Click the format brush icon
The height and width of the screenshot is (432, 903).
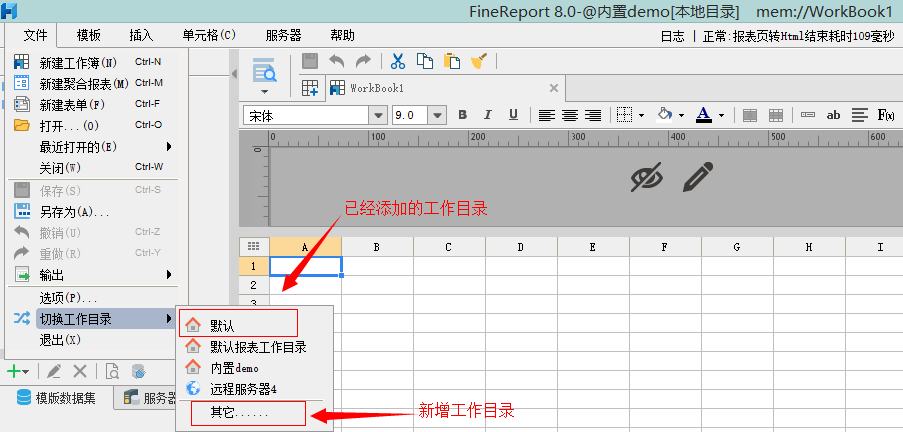[479, 60]
